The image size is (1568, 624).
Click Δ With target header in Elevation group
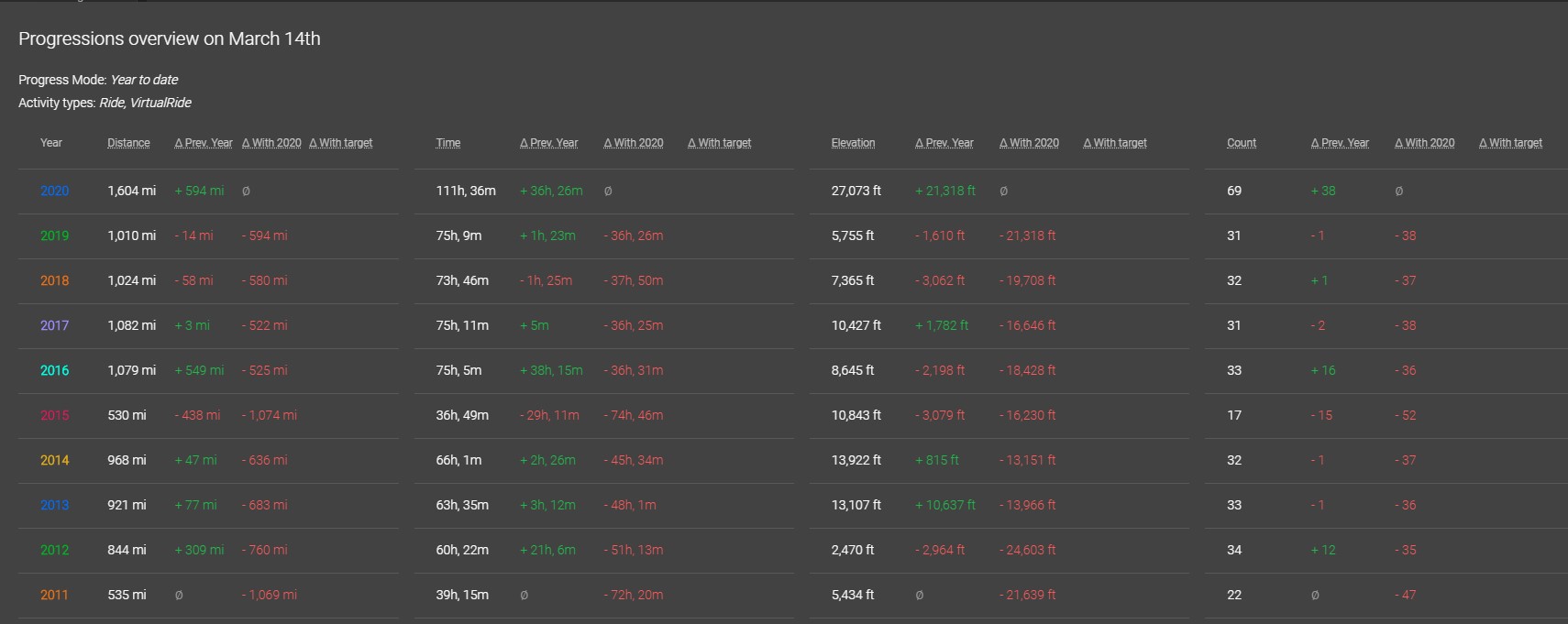(x=1115, y=143)
